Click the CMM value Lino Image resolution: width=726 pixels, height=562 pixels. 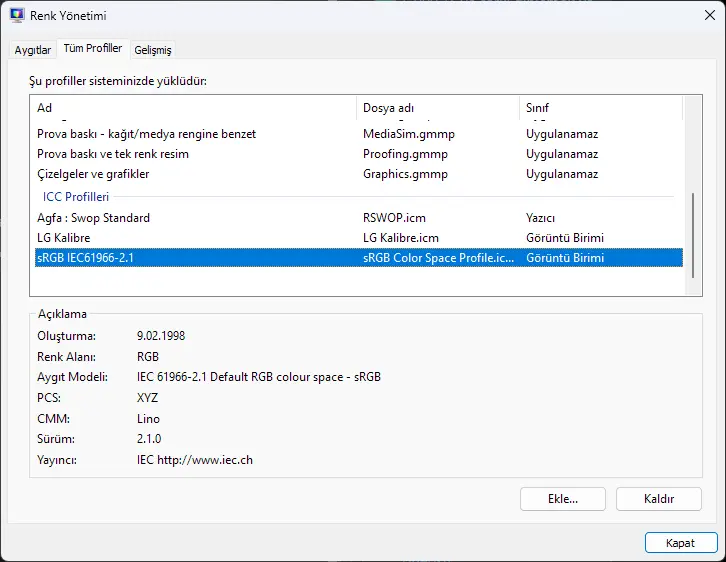[x=148, y=418]
